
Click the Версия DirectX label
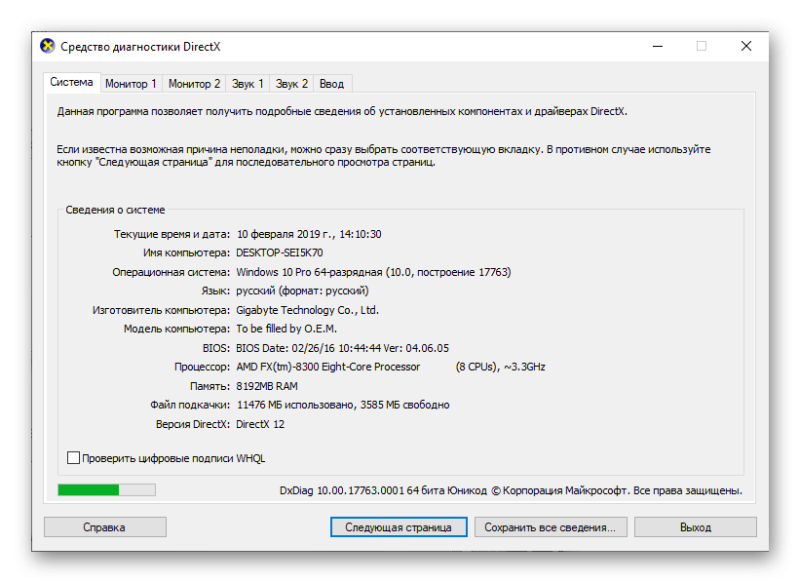click(x=193, y=424)
